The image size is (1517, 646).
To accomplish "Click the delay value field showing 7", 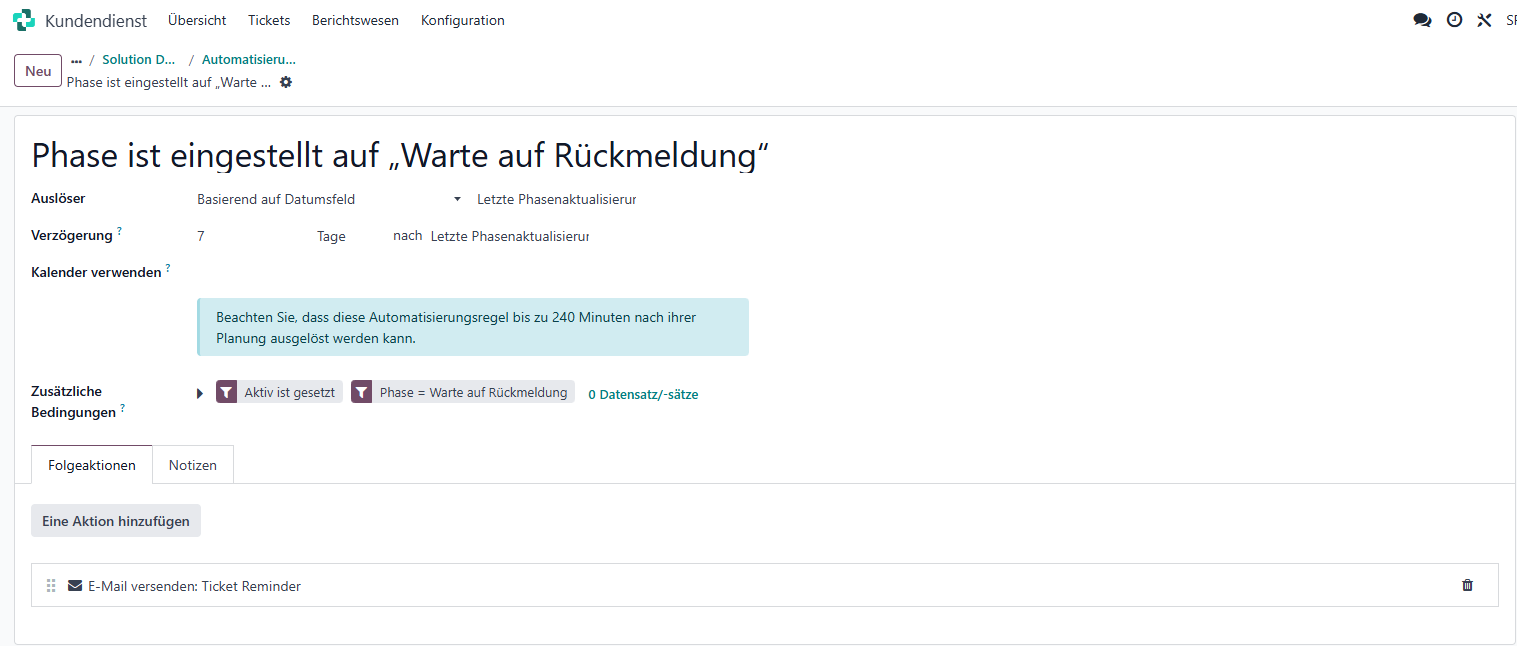I will [x=250, y=237].
